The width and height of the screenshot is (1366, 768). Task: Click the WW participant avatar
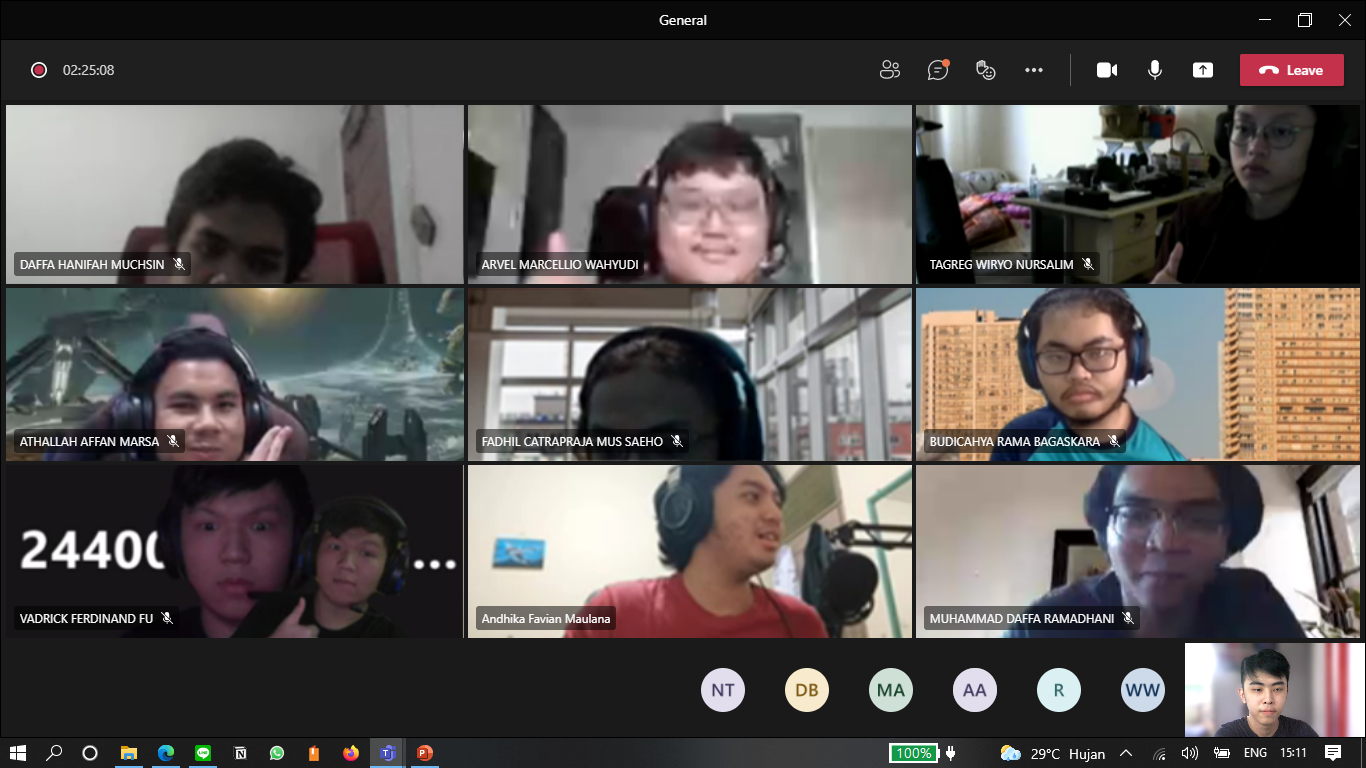coord(1142,690)
